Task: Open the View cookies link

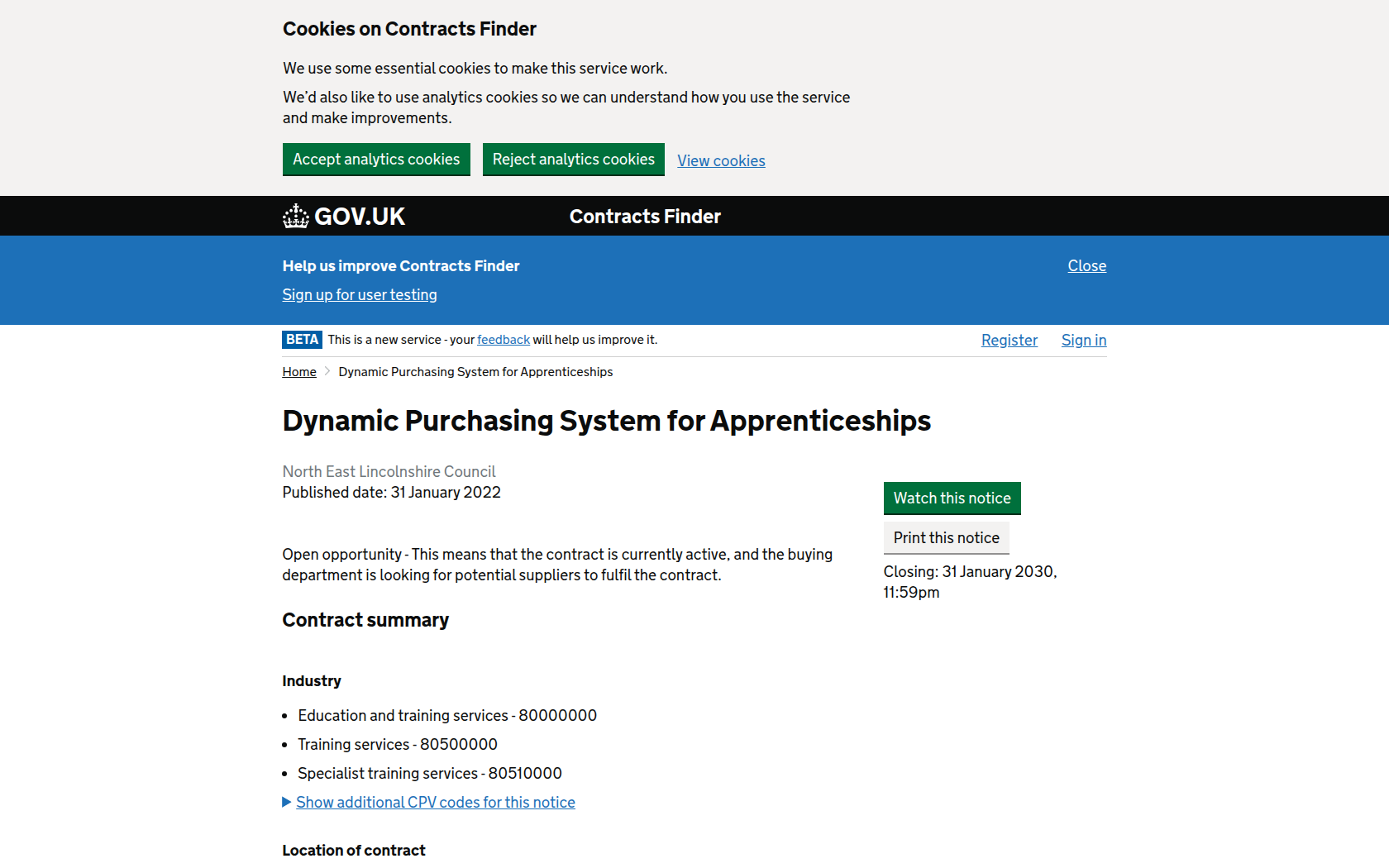Action: 721,161
